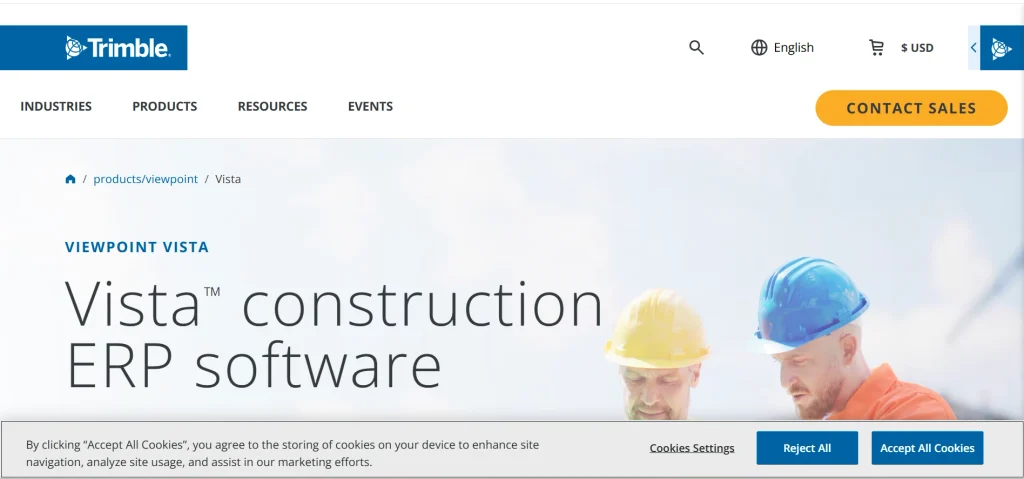Screen dimensions: 1024x479
Task: Open the shopping cart icon
Action: coord(876,48)
